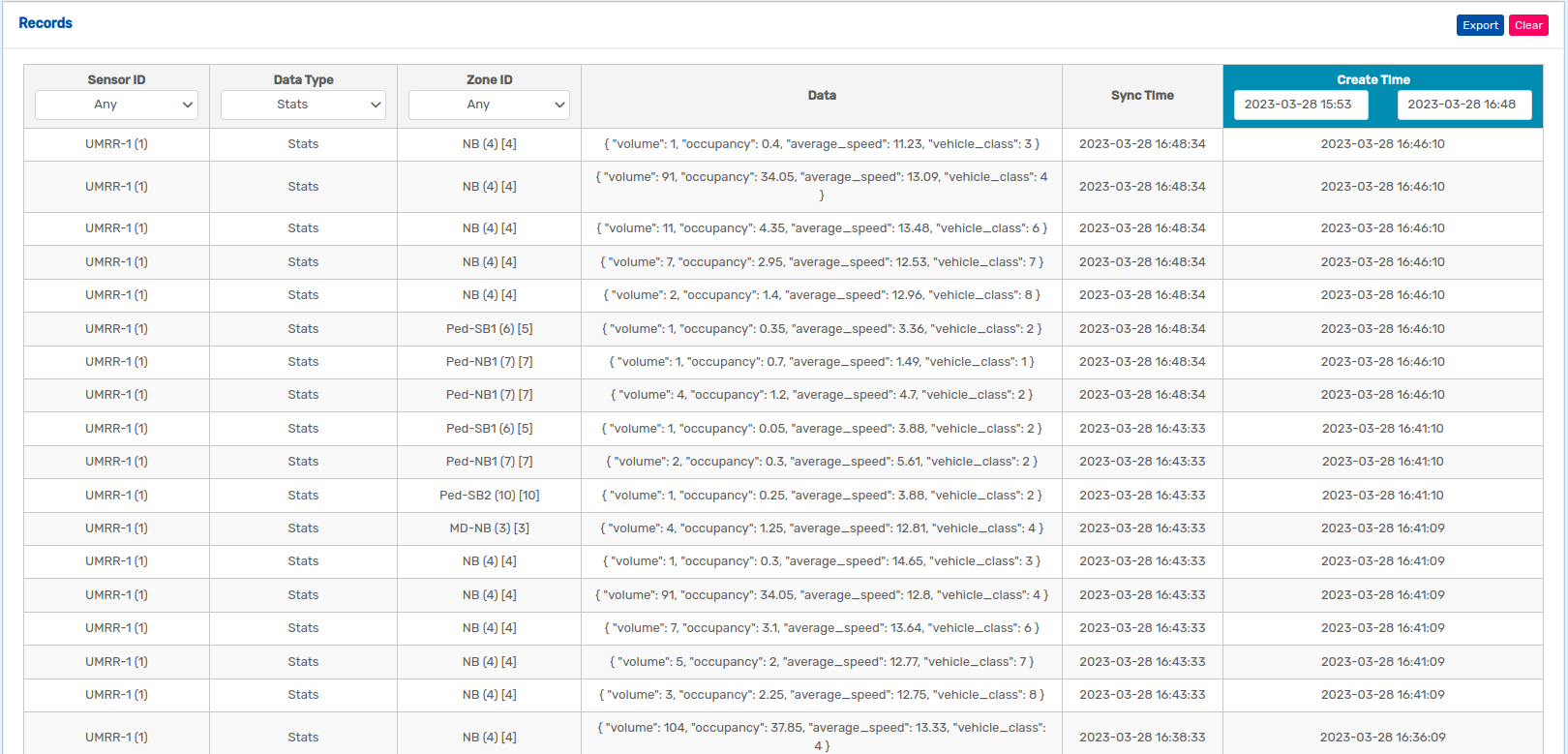Open the Data Type Stats dropdown
Image resolution: width=1568 pixels, height=754 pixels.
click(303, 105)
